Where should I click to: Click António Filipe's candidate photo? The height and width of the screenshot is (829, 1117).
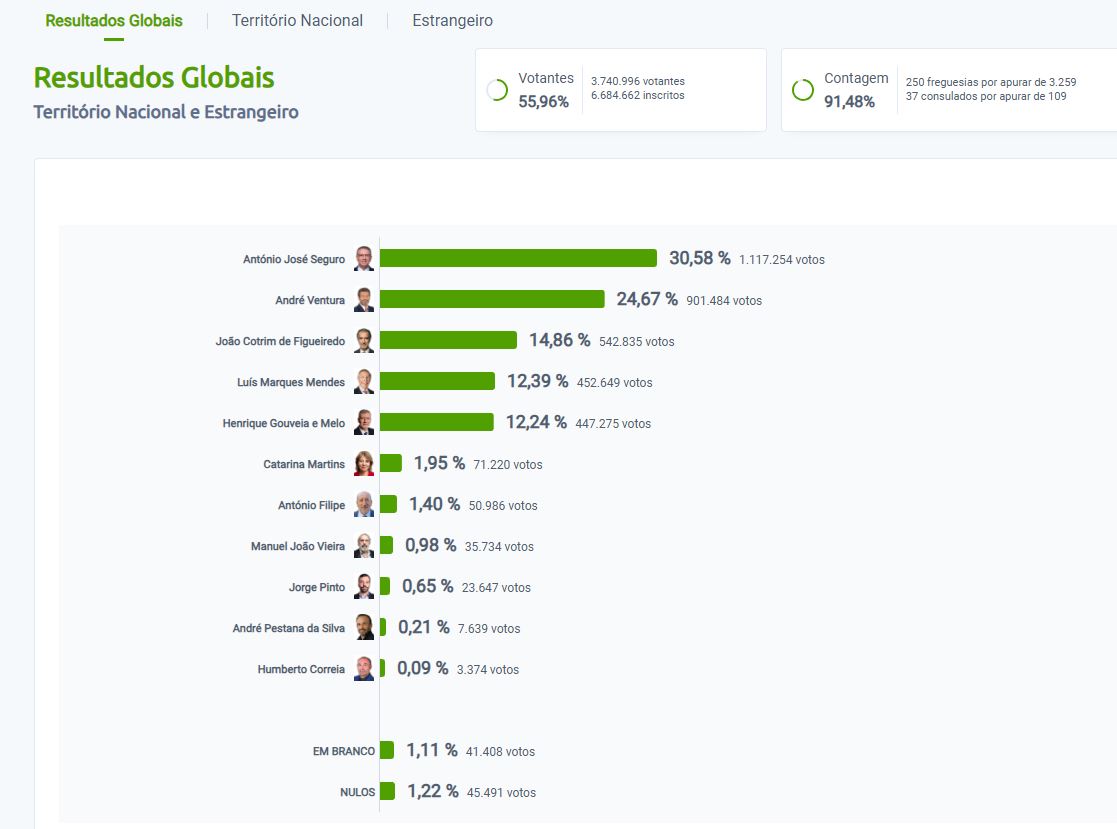[364, 505]
